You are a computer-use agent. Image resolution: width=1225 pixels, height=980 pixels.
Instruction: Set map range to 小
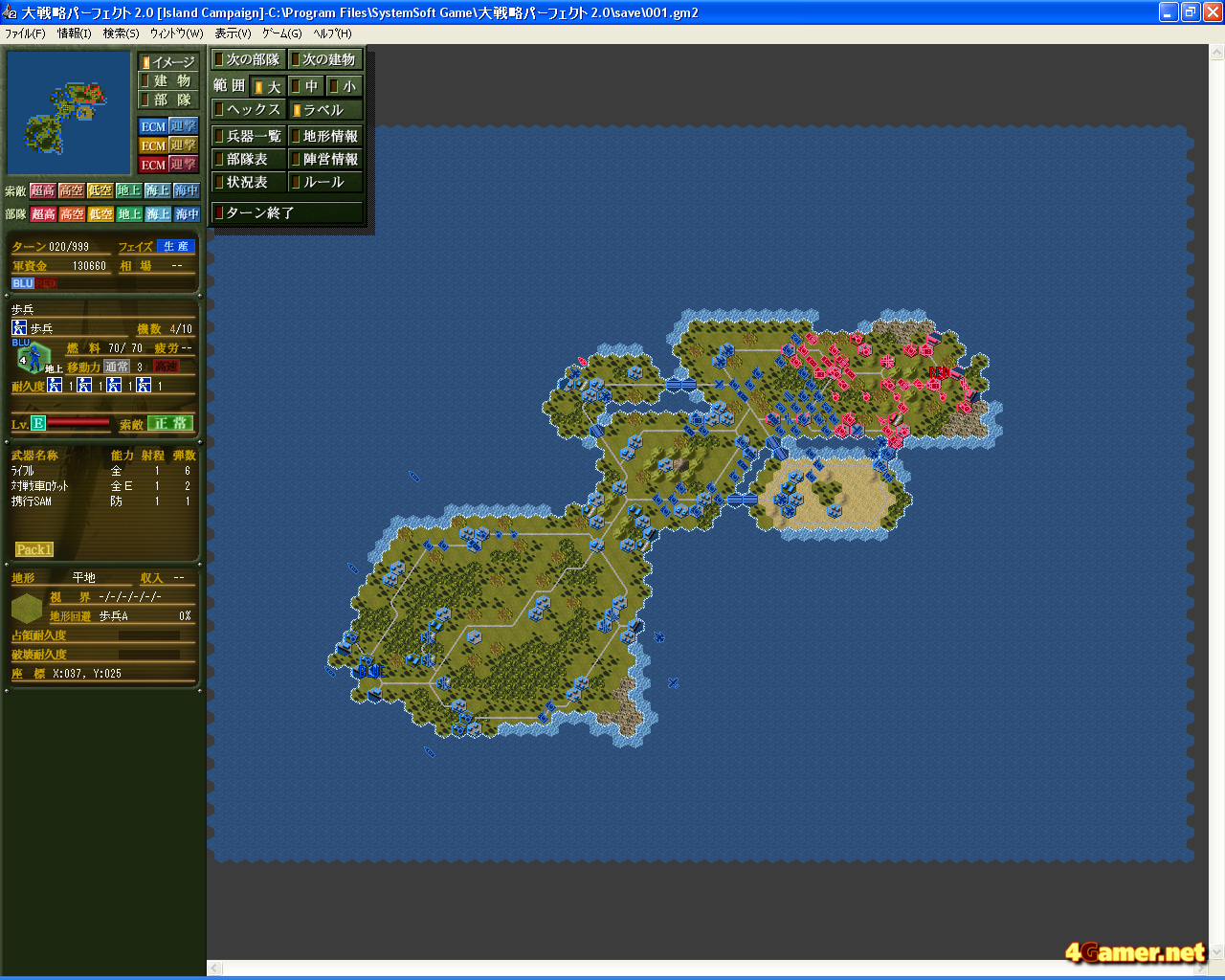(x=344, y=86)
